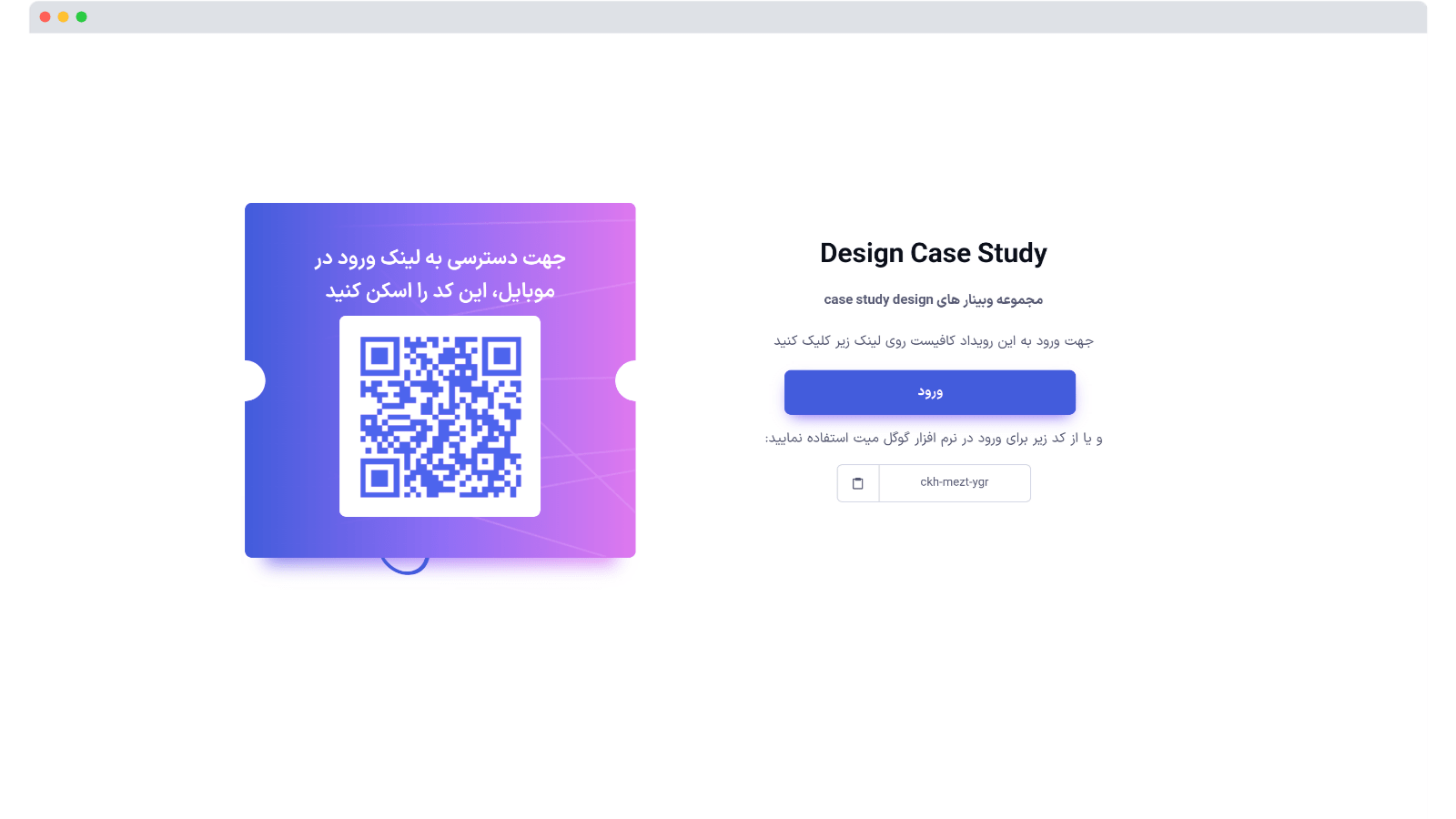
Task: Click the case study design subtitle text
Action: (x=933, y=299)
